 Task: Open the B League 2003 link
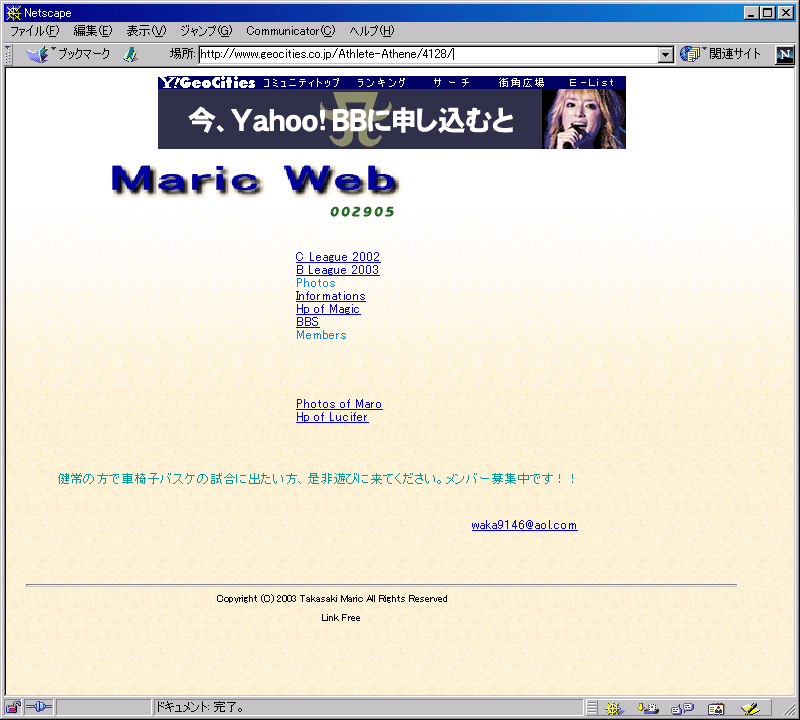[338, 270]
